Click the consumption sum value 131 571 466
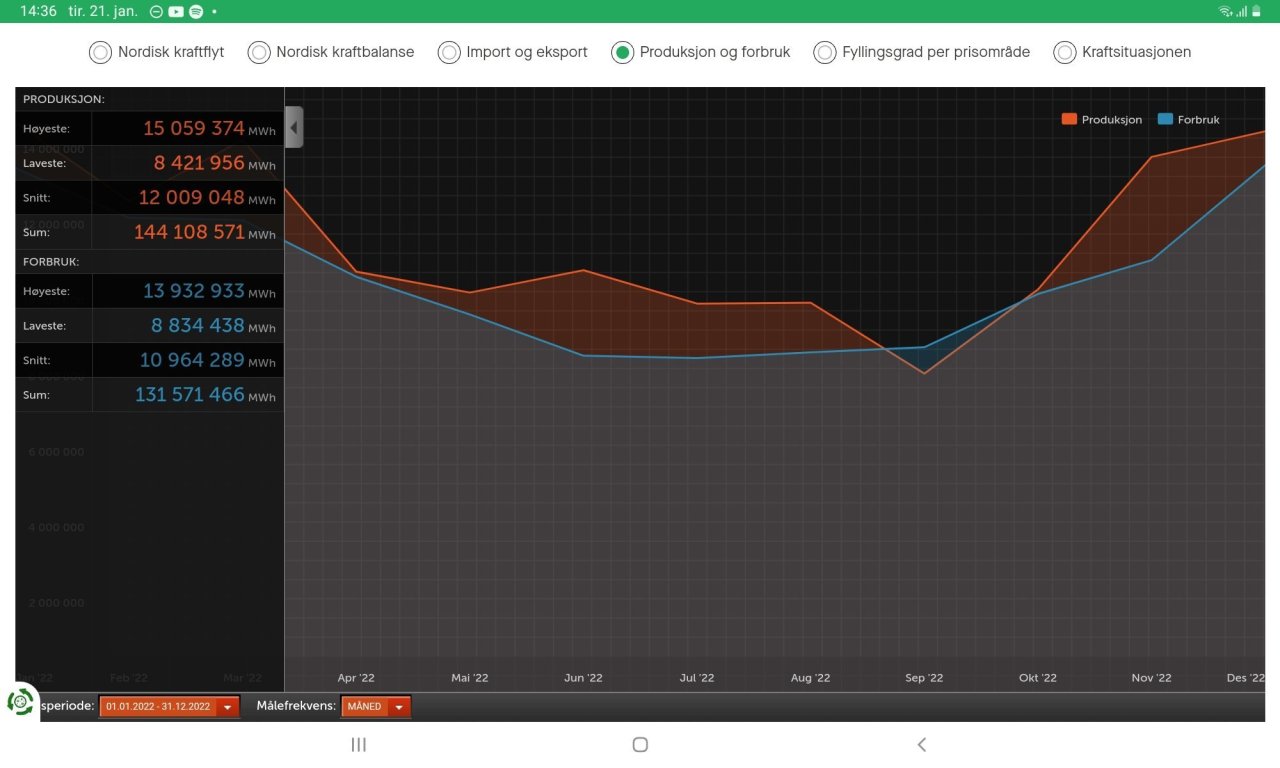 190,395
